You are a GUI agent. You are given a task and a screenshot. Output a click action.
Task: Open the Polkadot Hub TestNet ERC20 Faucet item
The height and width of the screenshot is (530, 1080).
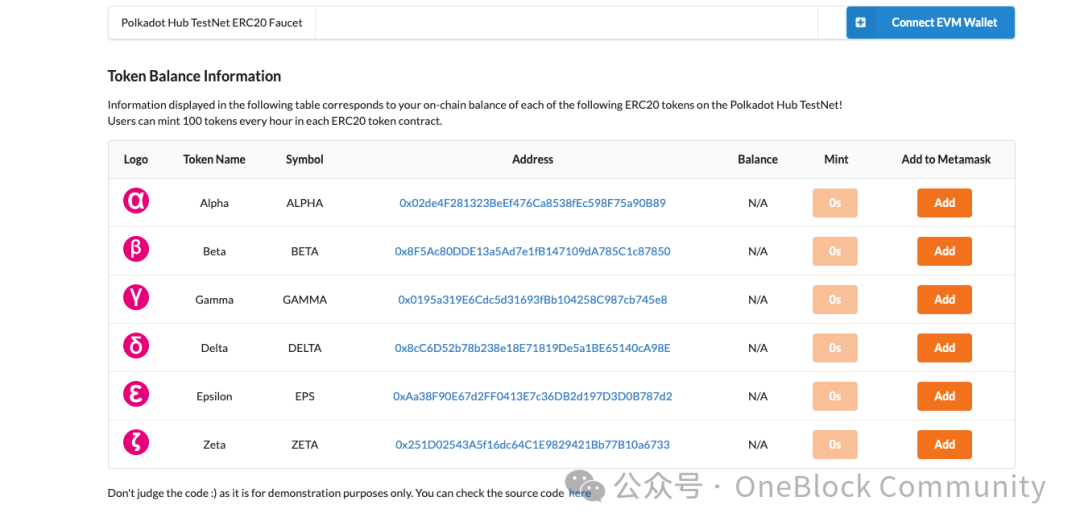tap(212, 23)
